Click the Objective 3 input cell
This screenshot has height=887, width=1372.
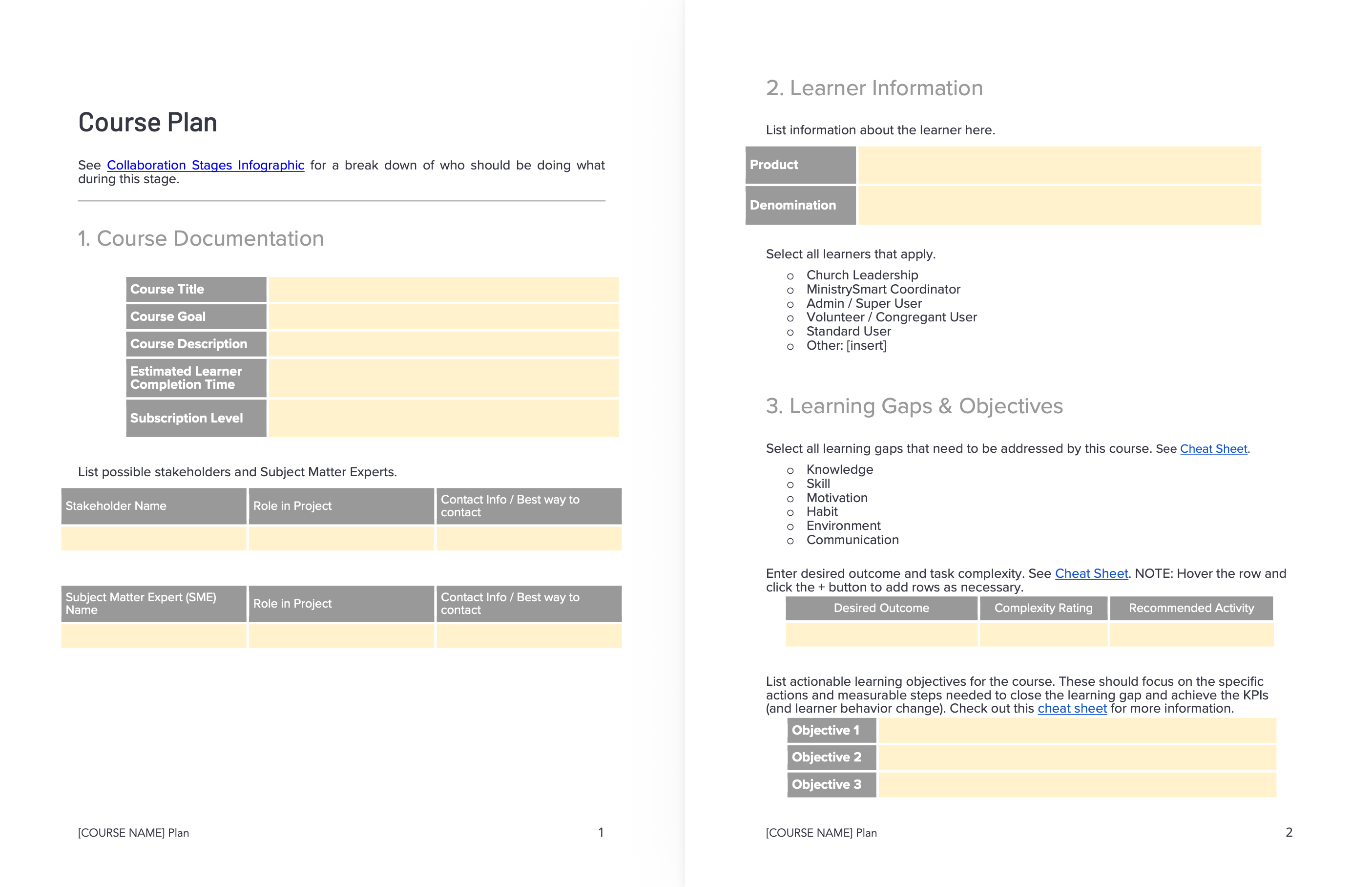tap(1077, 784)
